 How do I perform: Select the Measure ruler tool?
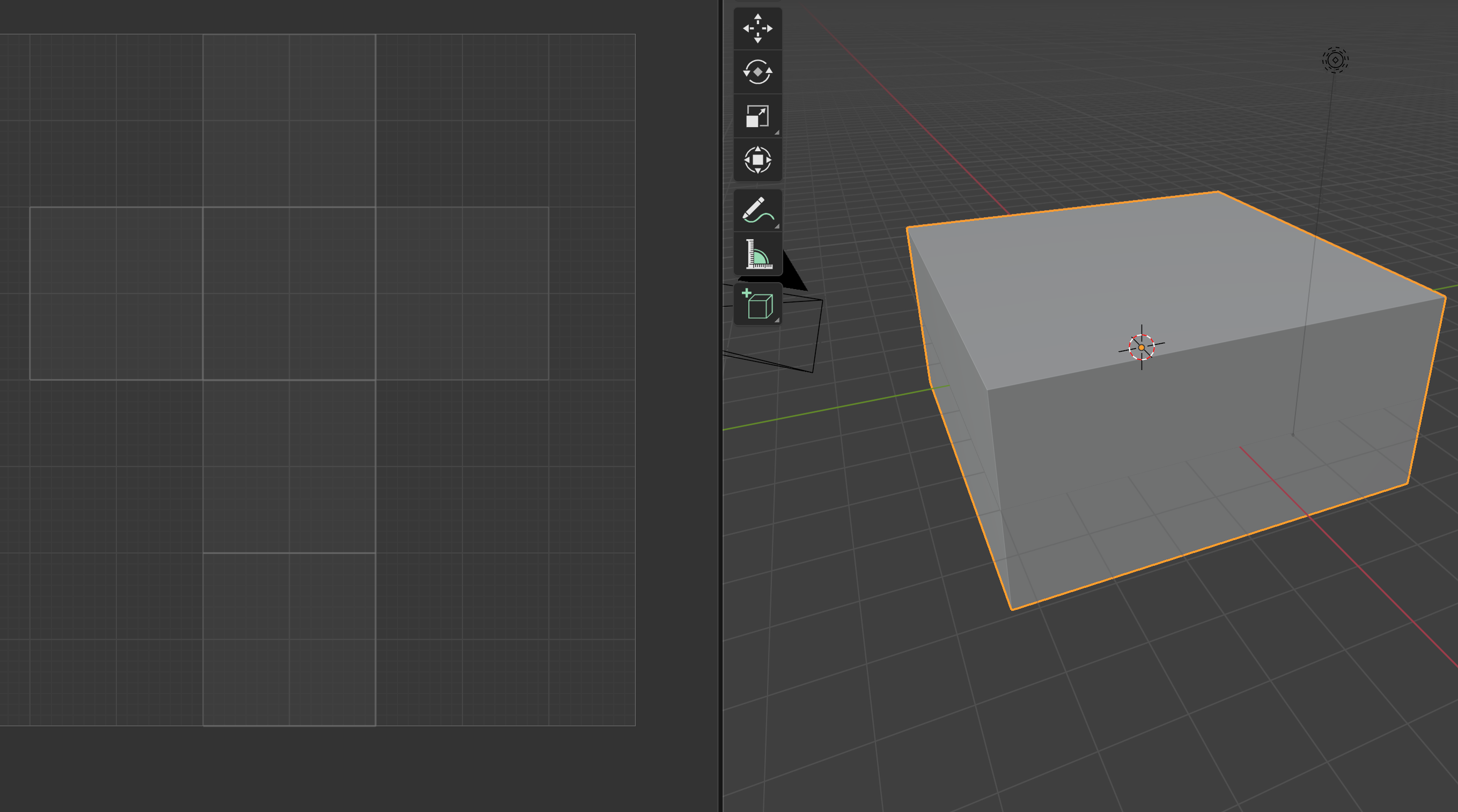tap(757, 254)
